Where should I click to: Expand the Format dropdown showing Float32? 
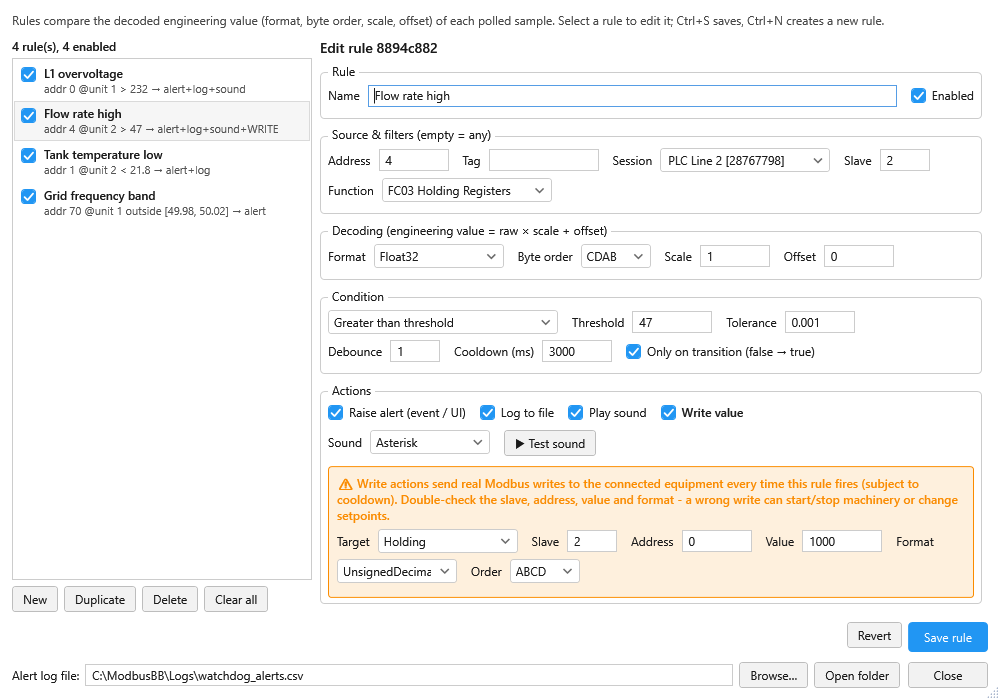pyautogui.click(x=438, y=256)
